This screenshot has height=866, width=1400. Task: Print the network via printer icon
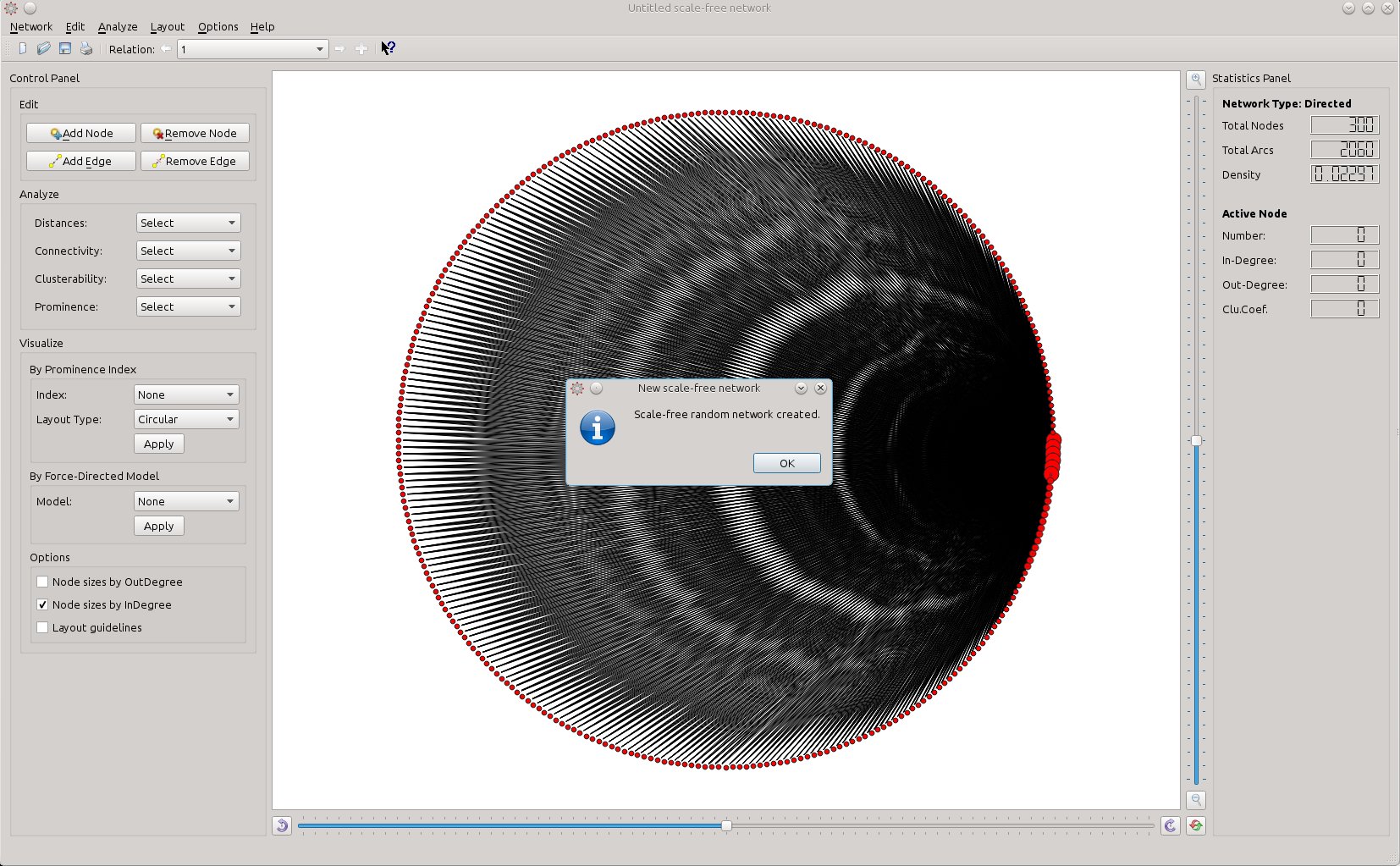[x=86, y=49]
